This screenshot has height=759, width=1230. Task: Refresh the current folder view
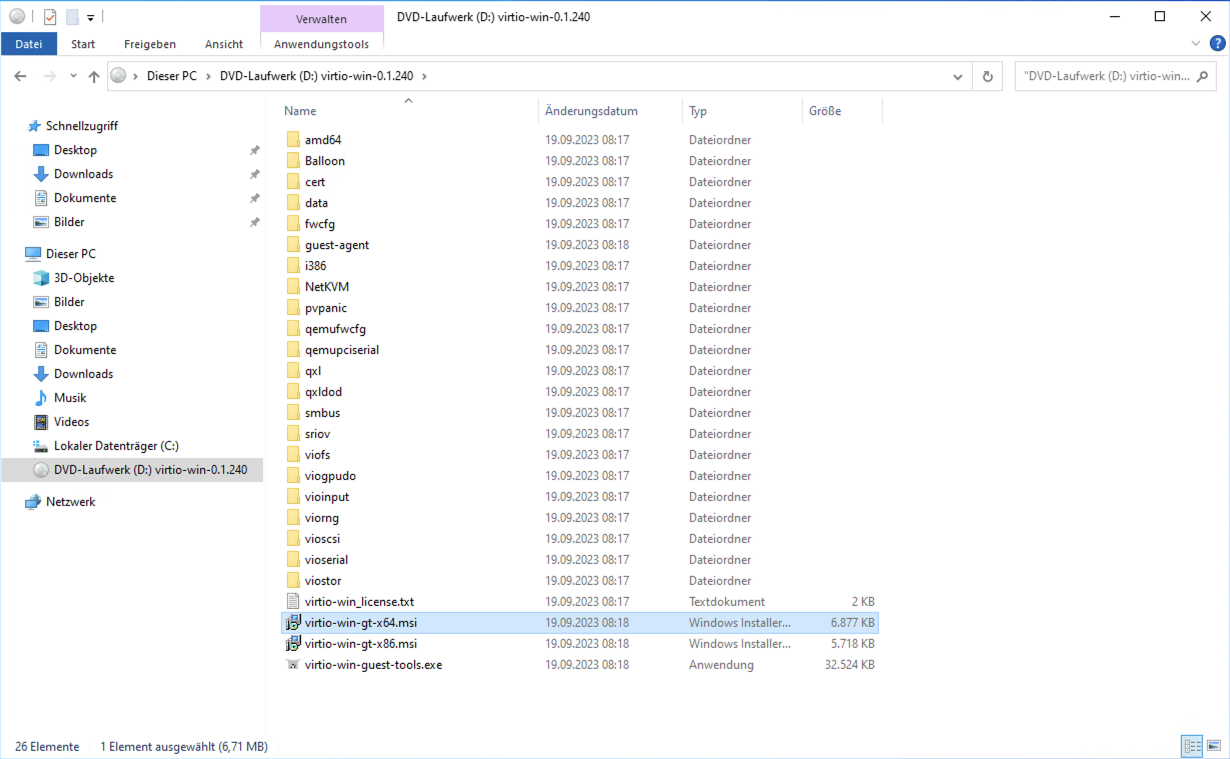pos(988,76)
